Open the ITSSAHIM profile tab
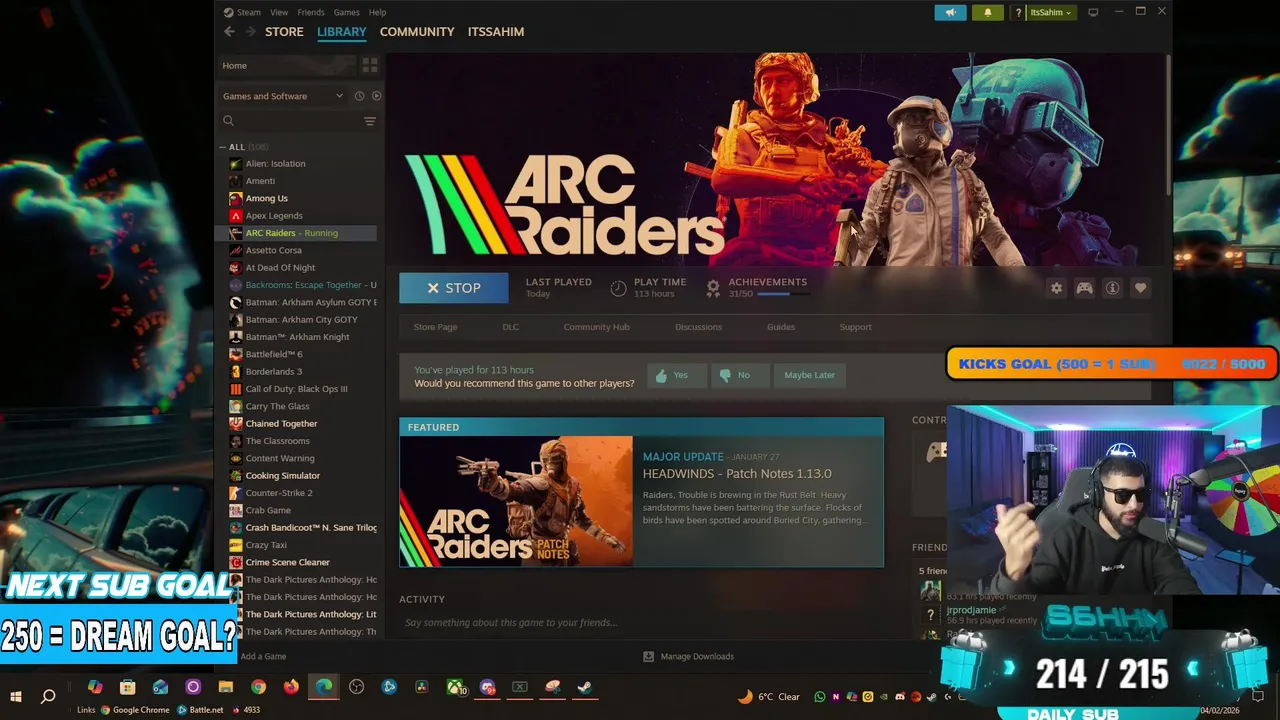The height and width of the screenshot is (720, 1280). pos(496,32)
